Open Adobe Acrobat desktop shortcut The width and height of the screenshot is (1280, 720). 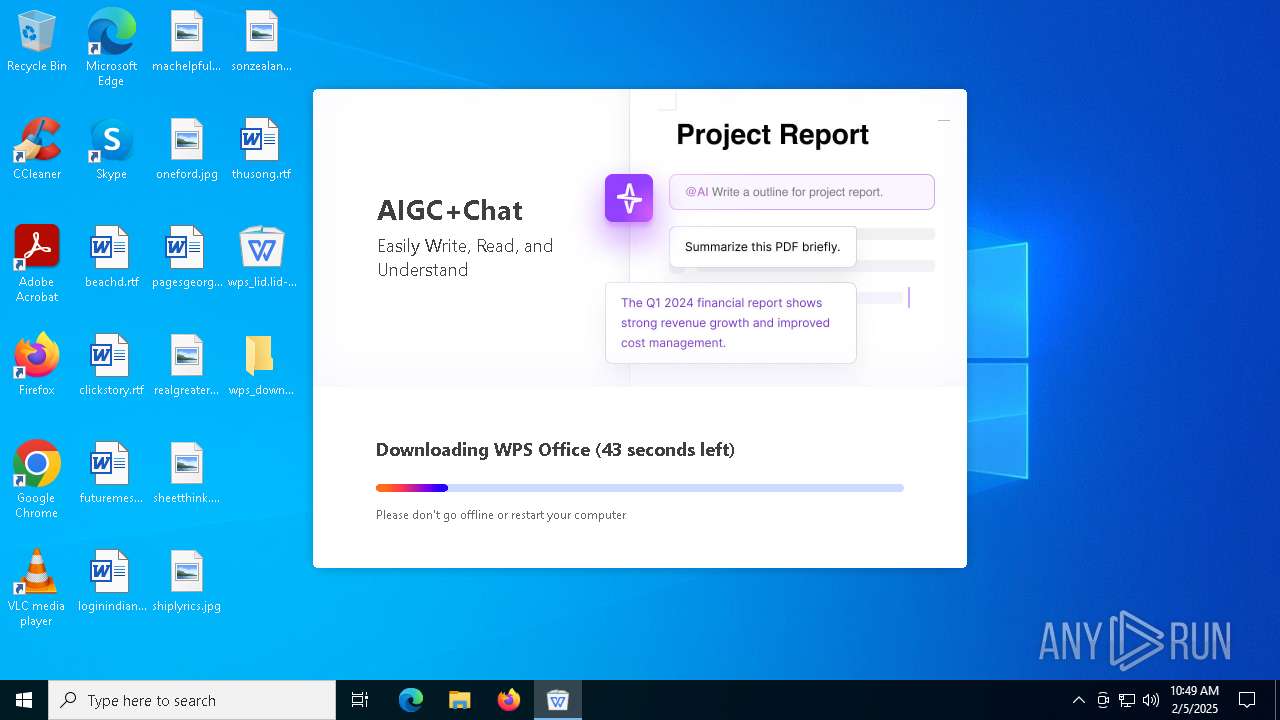point(37,264)
